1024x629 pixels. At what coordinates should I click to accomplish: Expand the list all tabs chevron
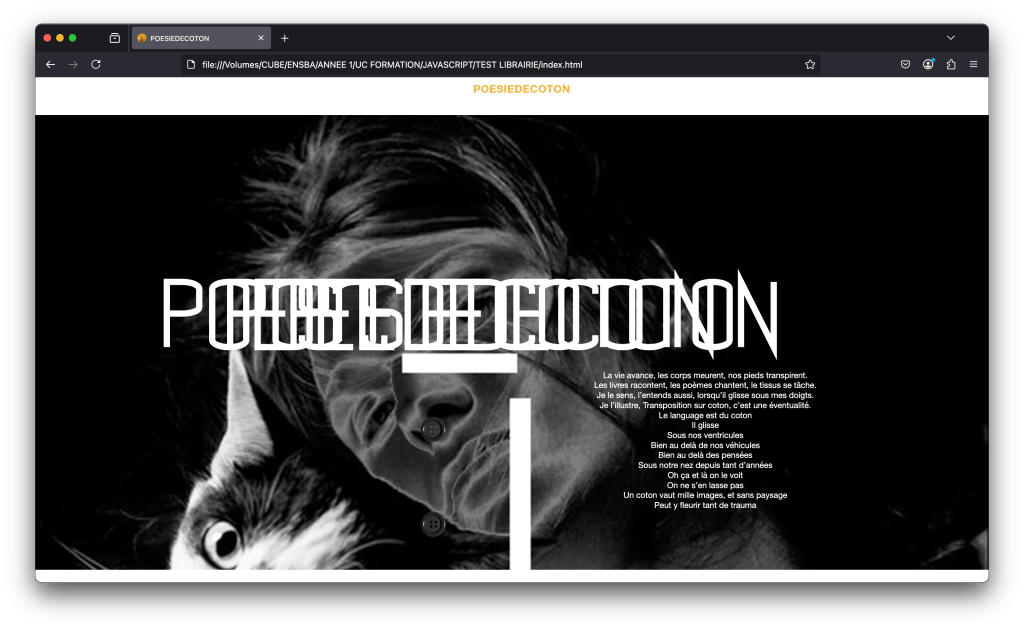click(951, 38)
